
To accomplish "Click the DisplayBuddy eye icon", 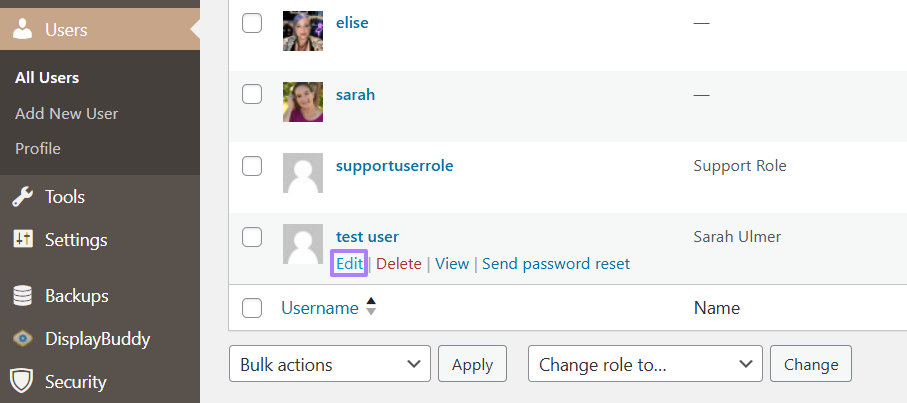I will pyautogui.click(x=22, y=339).
